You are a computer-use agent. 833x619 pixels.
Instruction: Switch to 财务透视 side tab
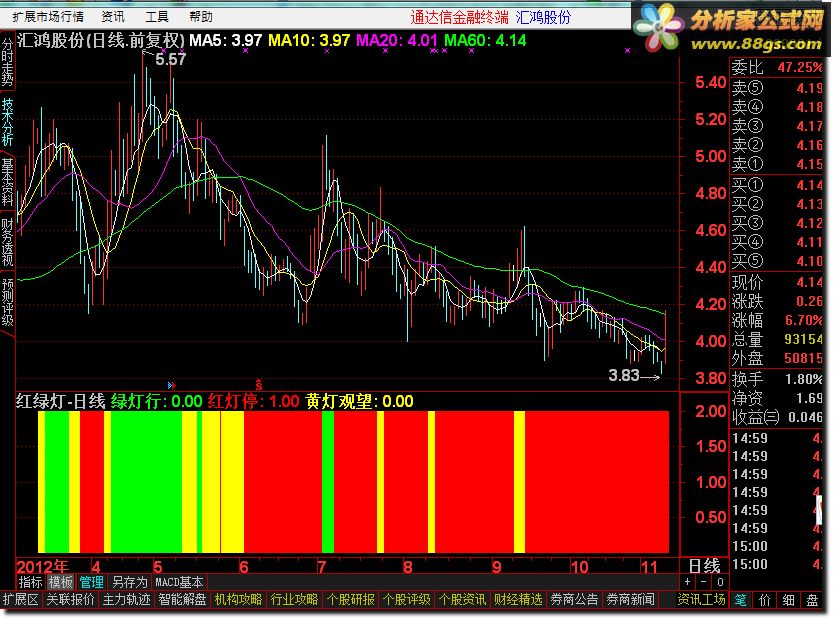click(7, 242)
